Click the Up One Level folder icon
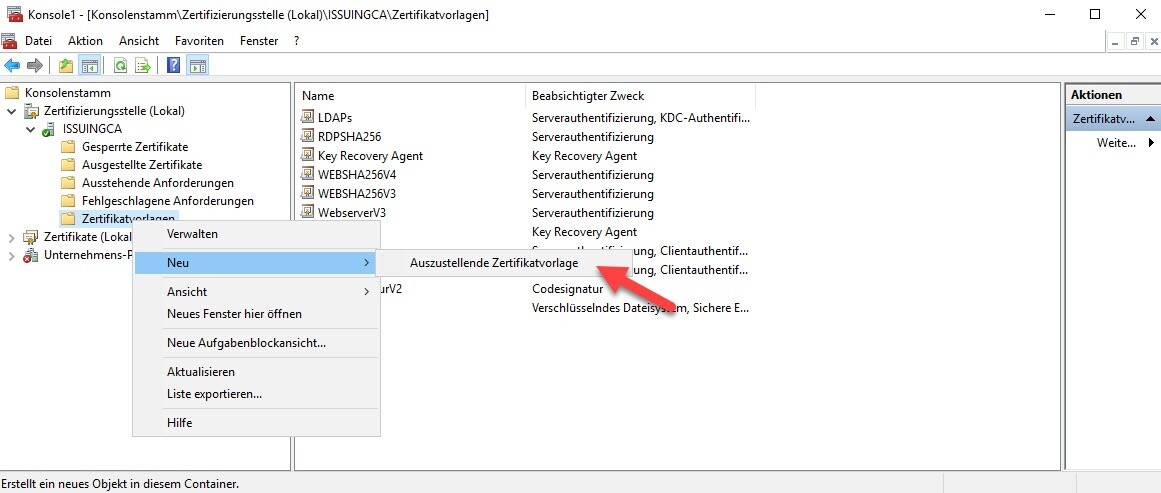This screenshot has width=1161, height=493. click(66, 66)
